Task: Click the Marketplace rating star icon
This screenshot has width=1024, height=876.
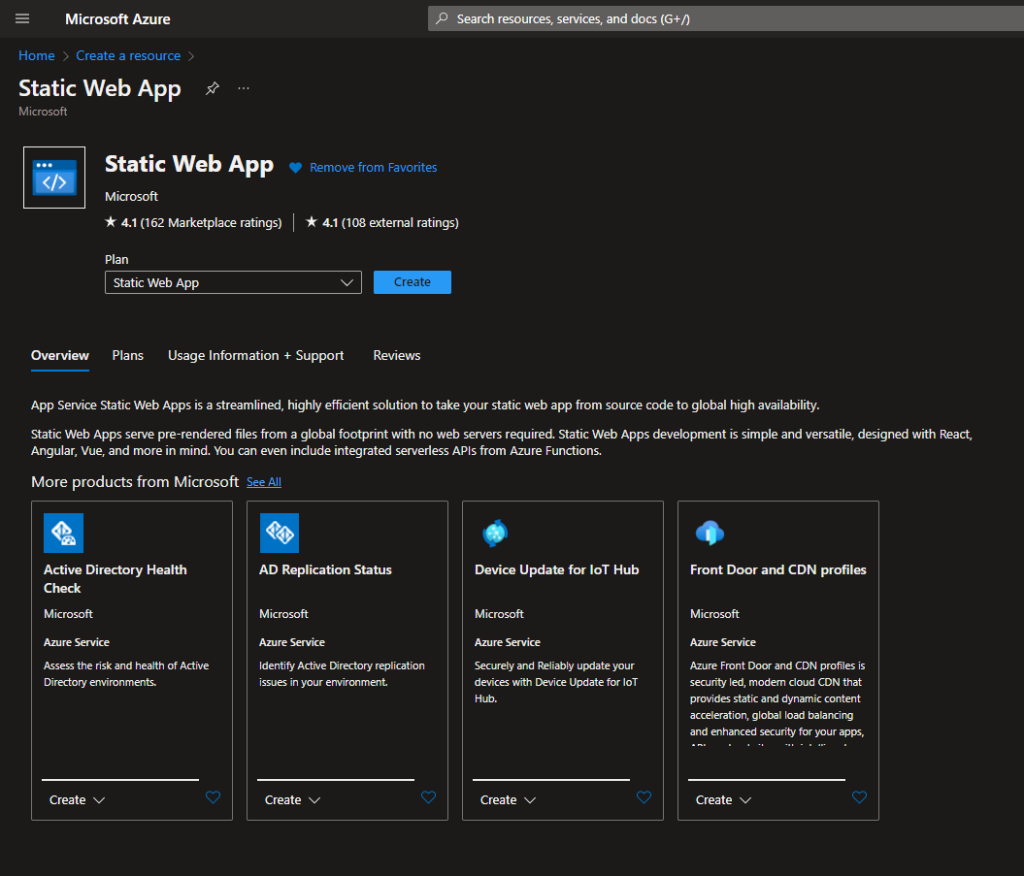Action: coord(110,222)
